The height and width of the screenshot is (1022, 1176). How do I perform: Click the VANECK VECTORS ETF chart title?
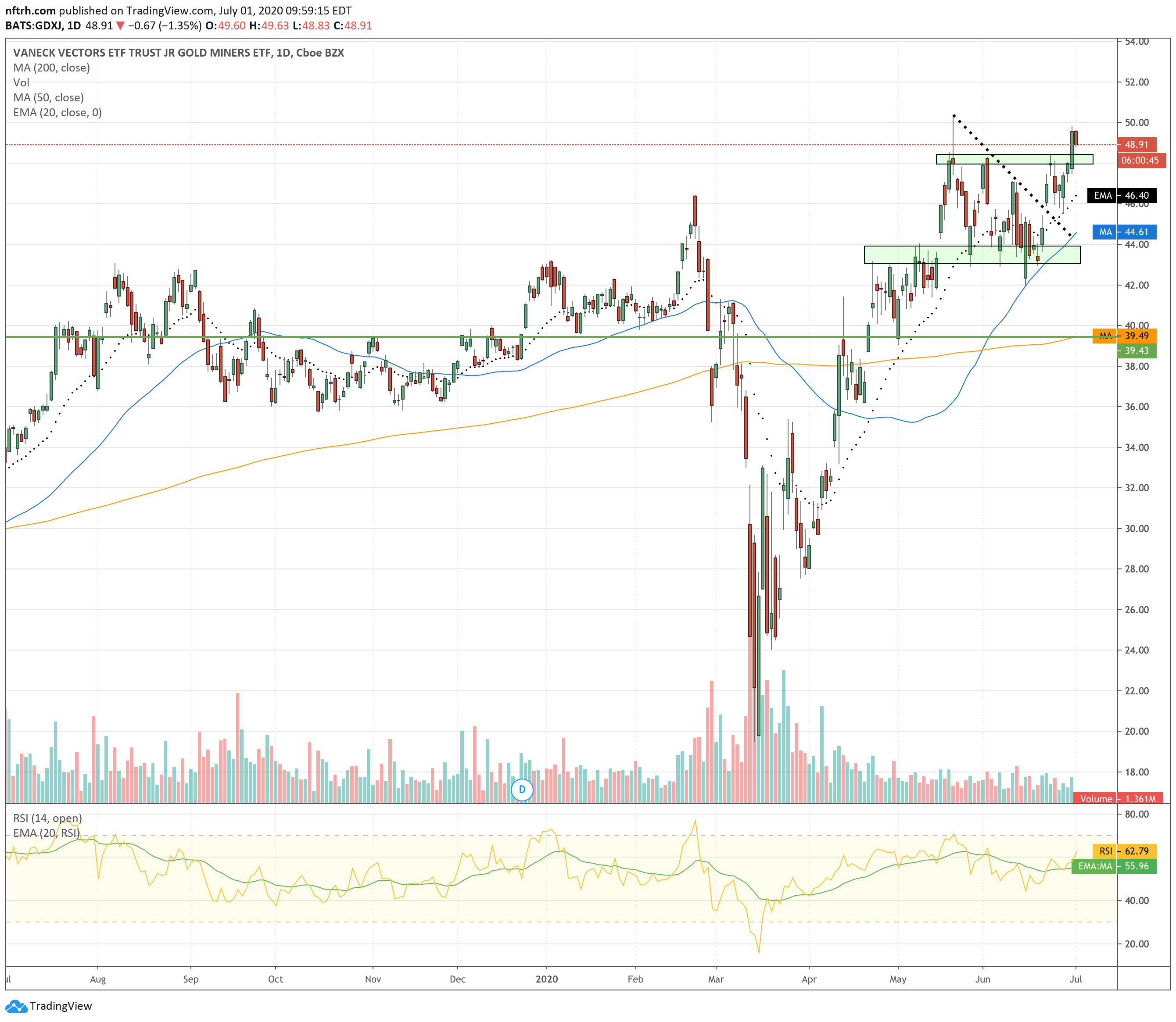[179, 53]
